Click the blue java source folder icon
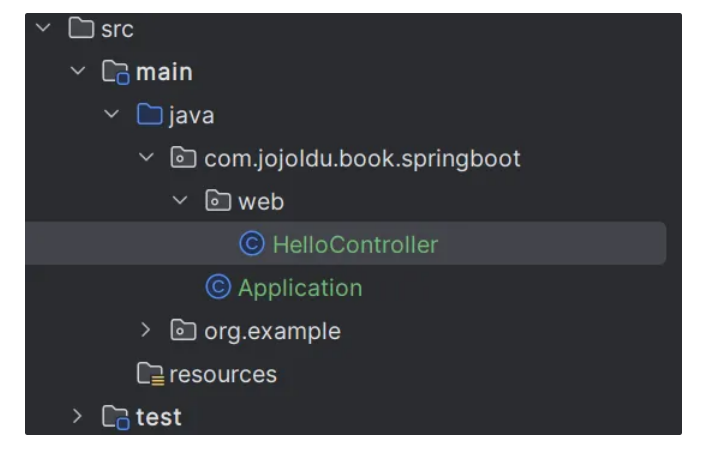715x454 pixels. tap(150, 114)
